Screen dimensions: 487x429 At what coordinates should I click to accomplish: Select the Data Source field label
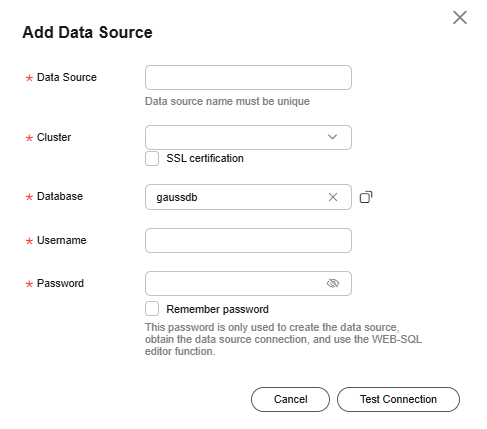tap(67, 77)
